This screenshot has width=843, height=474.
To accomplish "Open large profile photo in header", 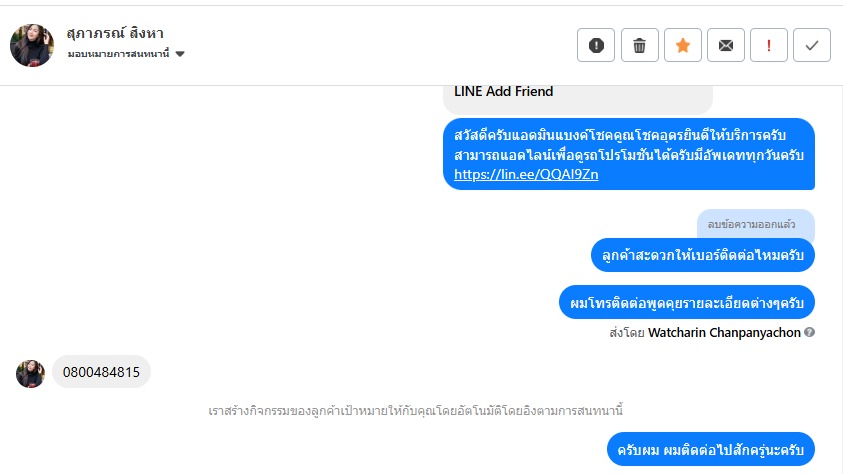I will 32,45.
